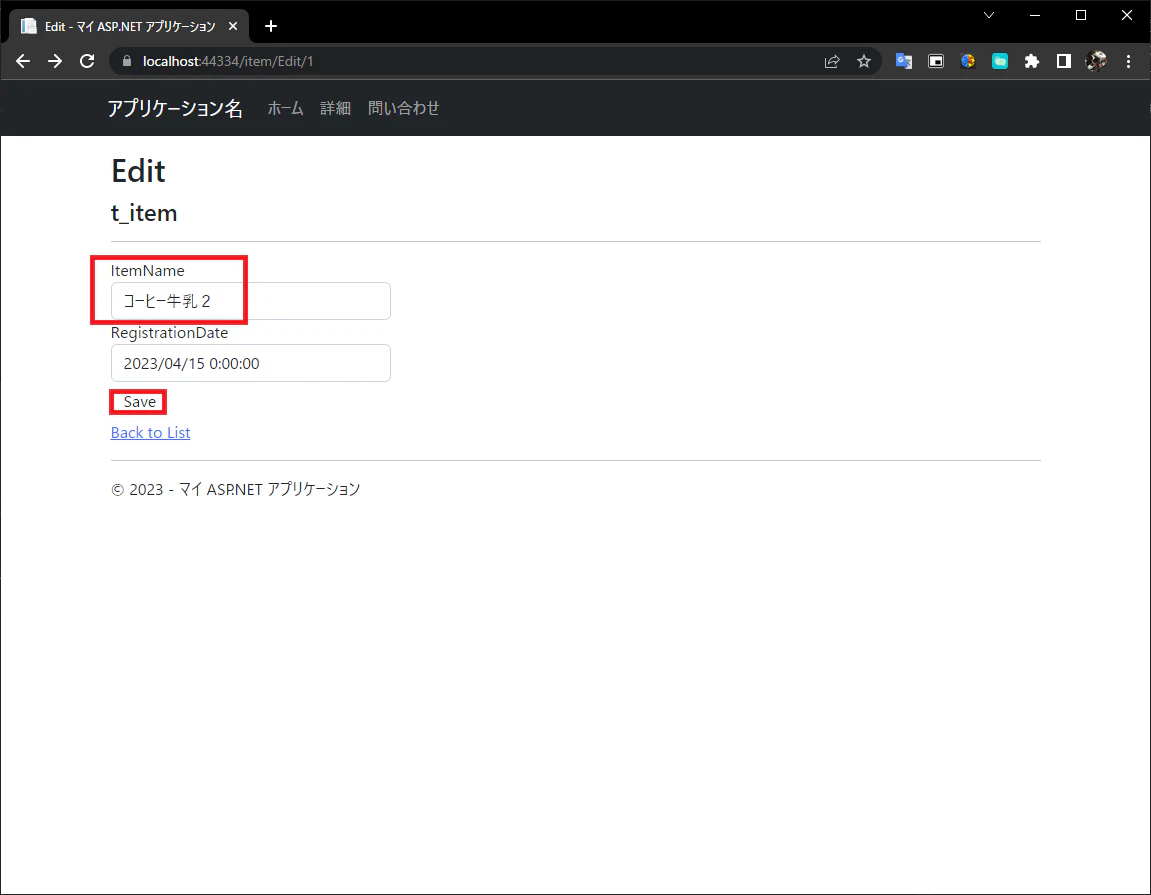Toggle the browser side panel
The width and height of the screenshot is (1151, 895).
[1064, 62]
